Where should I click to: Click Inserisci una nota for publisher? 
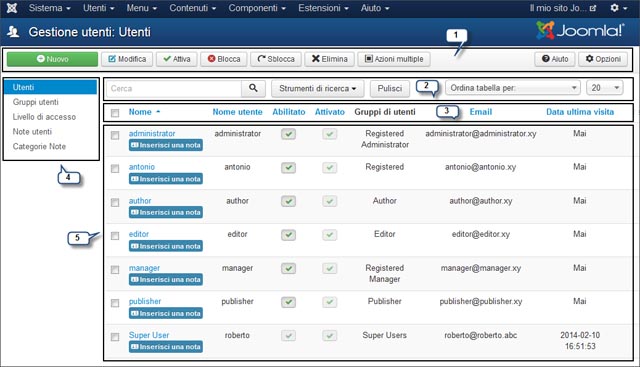166,314
